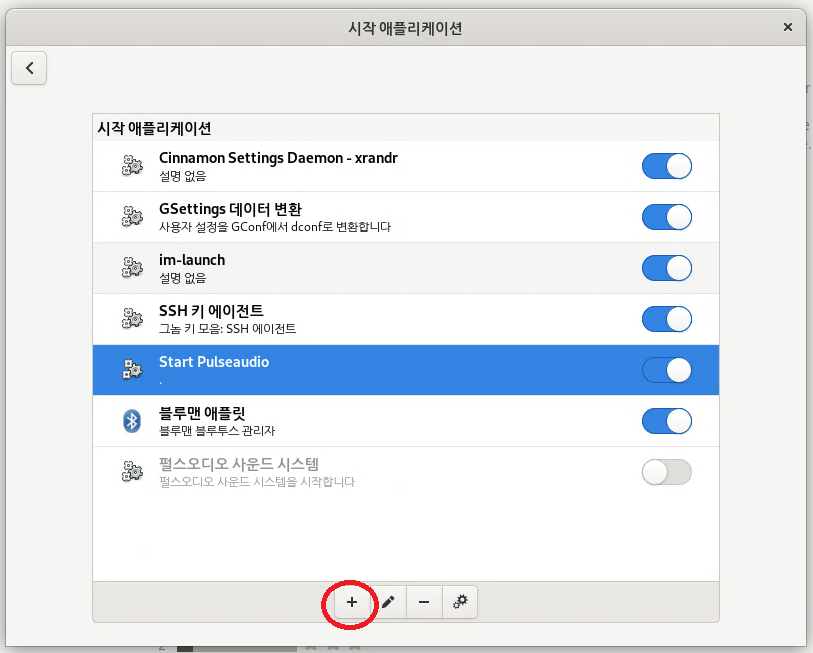The width and height of the screenshot is (813, 653).
Task: Add a new startup application with plus
Action: (x=352, y=602)
